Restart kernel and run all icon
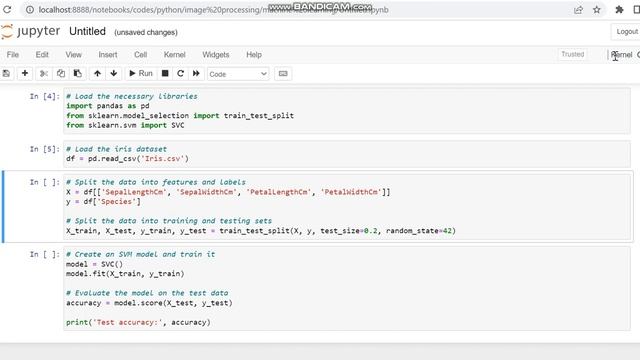640x360 pixels. [x=196, y=74]
